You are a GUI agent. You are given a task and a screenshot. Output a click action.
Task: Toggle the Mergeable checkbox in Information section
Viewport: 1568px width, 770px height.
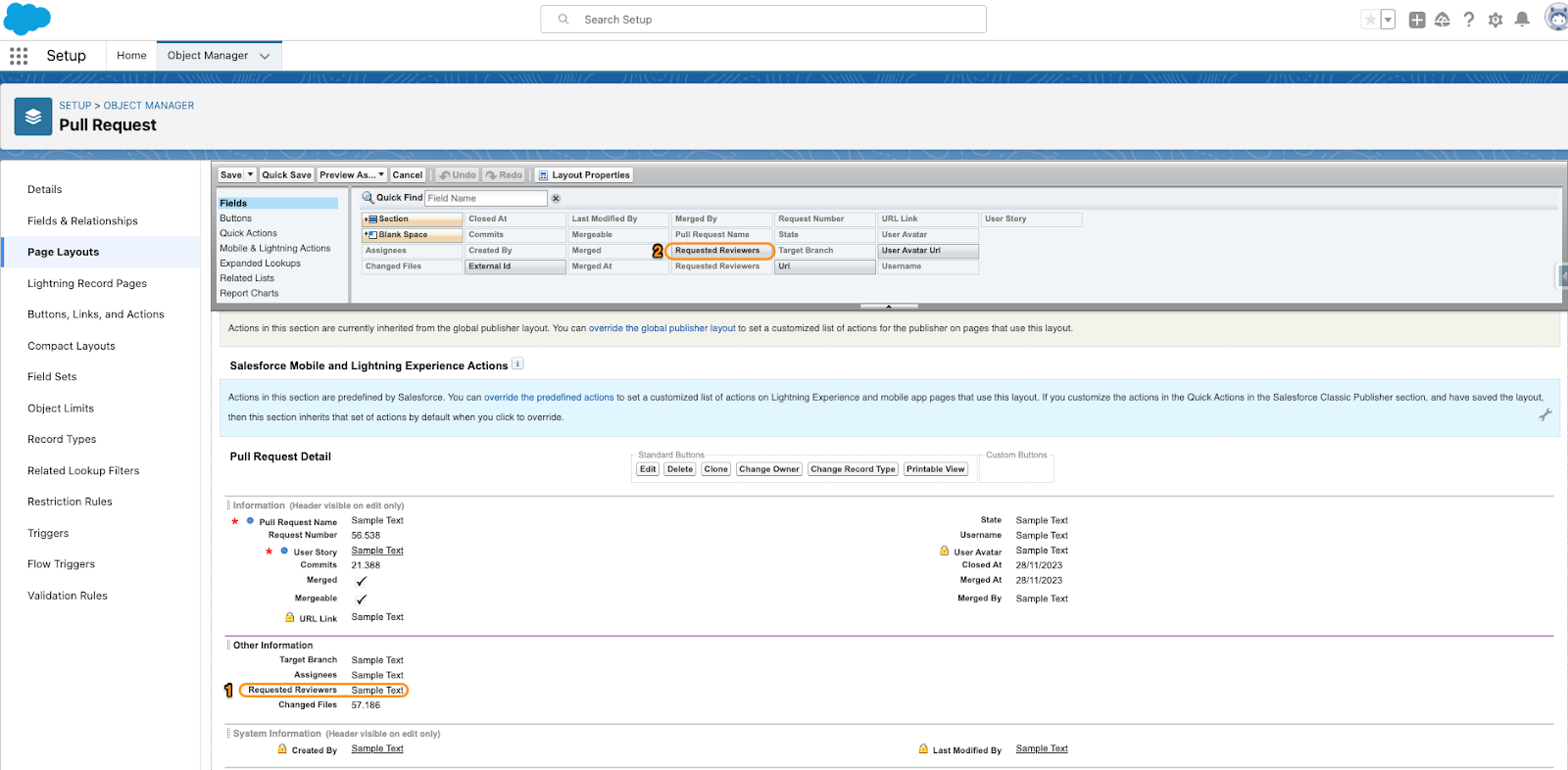click(361, 599)
